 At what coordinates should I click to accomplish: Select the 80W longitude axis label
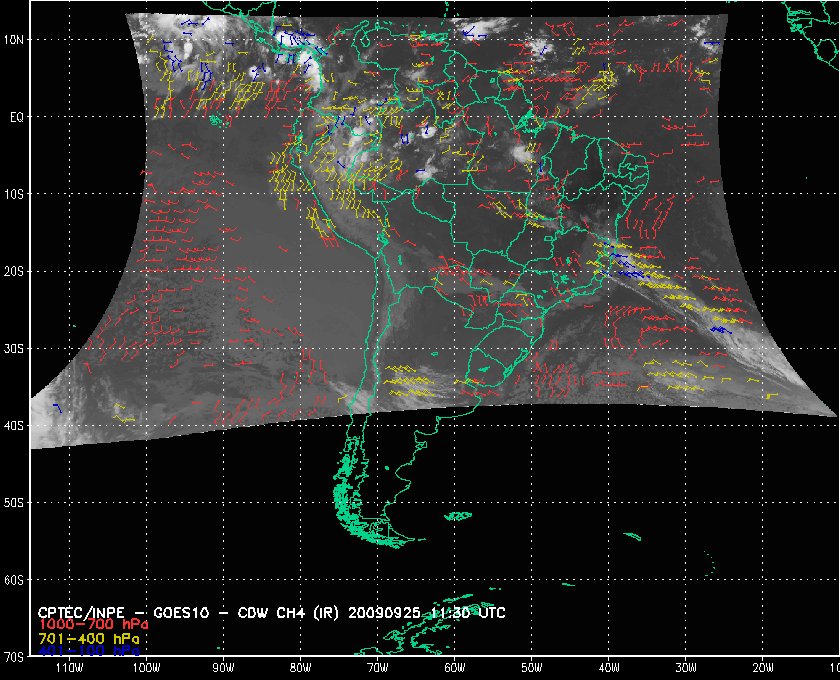[300, 668]
